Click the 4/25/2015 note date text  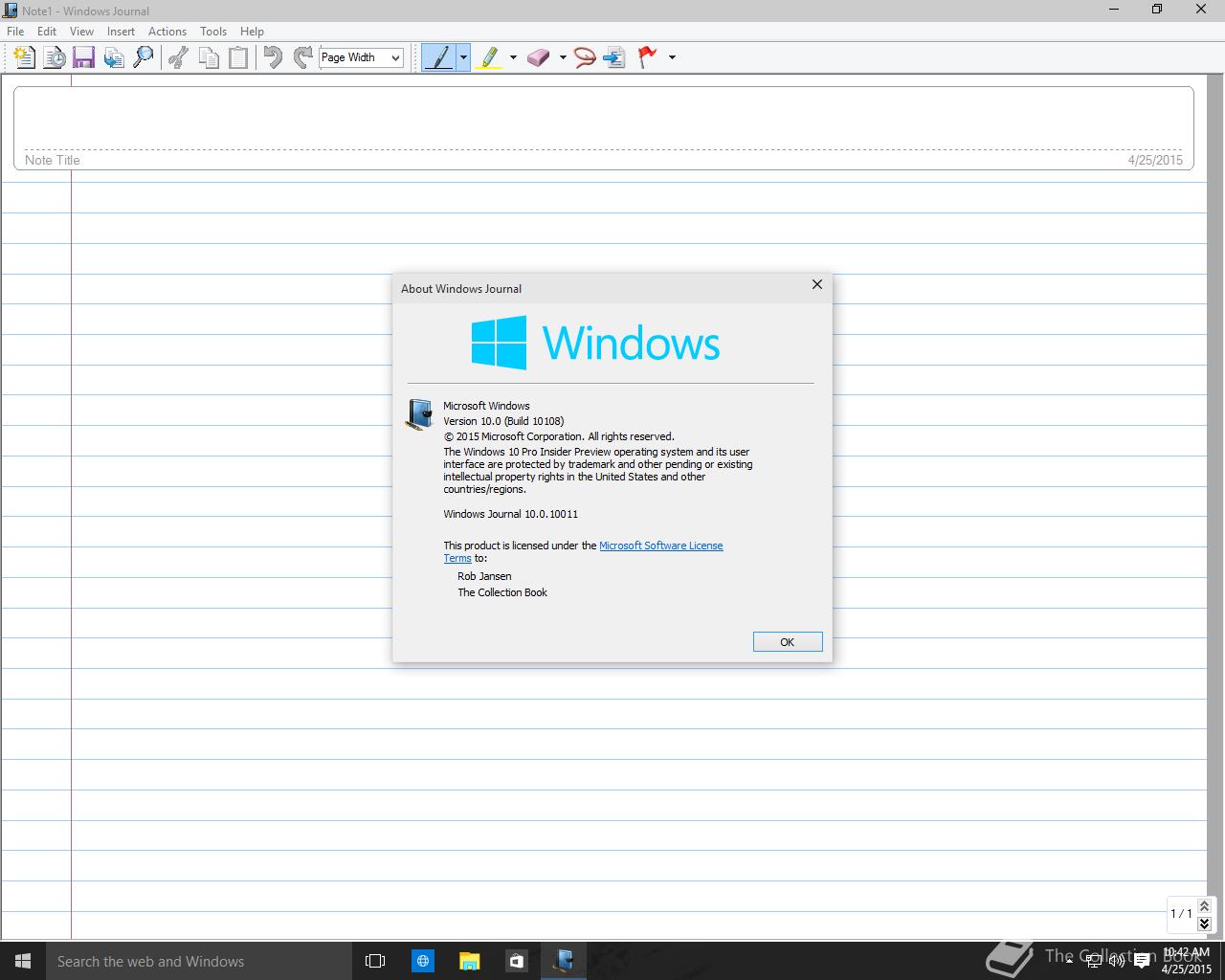pos(1155,160)
